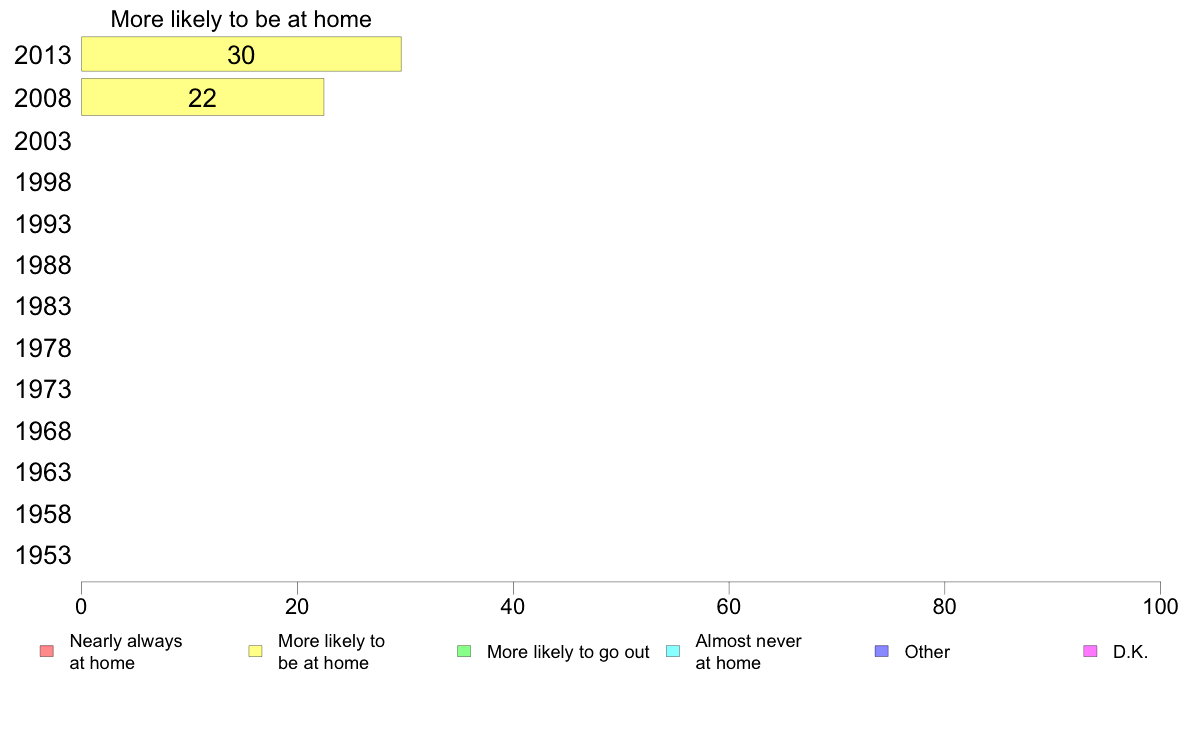The image size is (1188, 736).
Task: Click the D.K. legend label text
Action: [1130, 652]
